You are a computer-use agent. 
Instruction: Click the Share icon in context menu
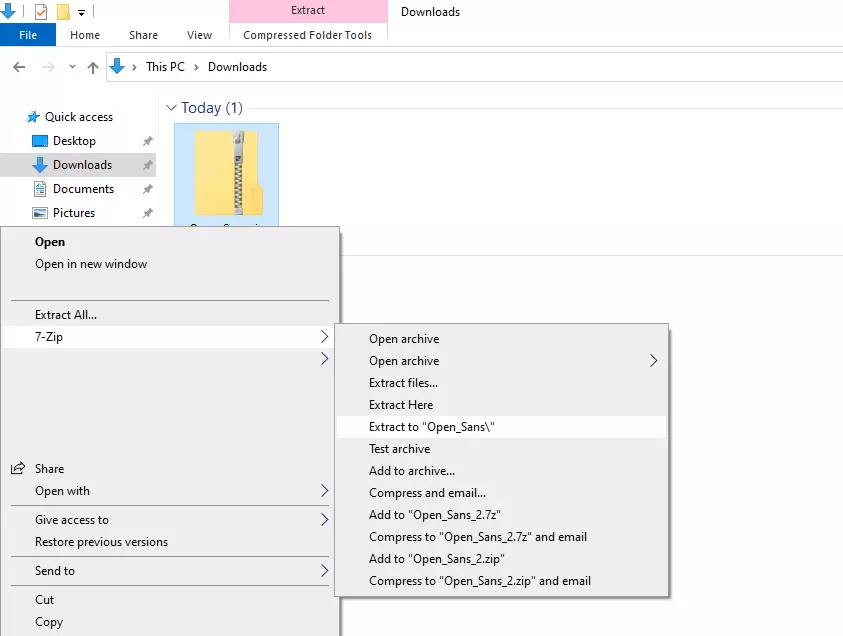[18, 468]
